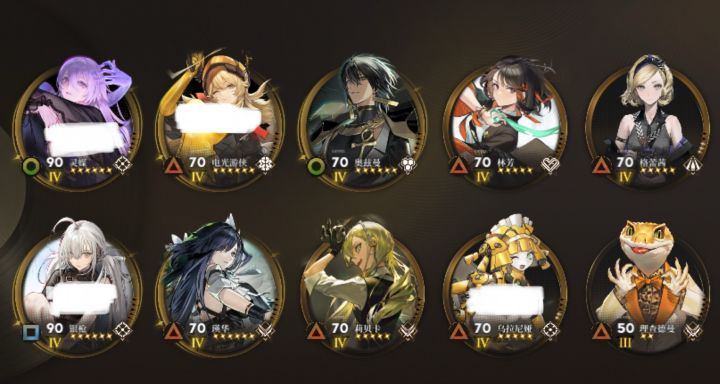
Task: Click the heart-shaped class icon on 林芳
Action: 550,165
